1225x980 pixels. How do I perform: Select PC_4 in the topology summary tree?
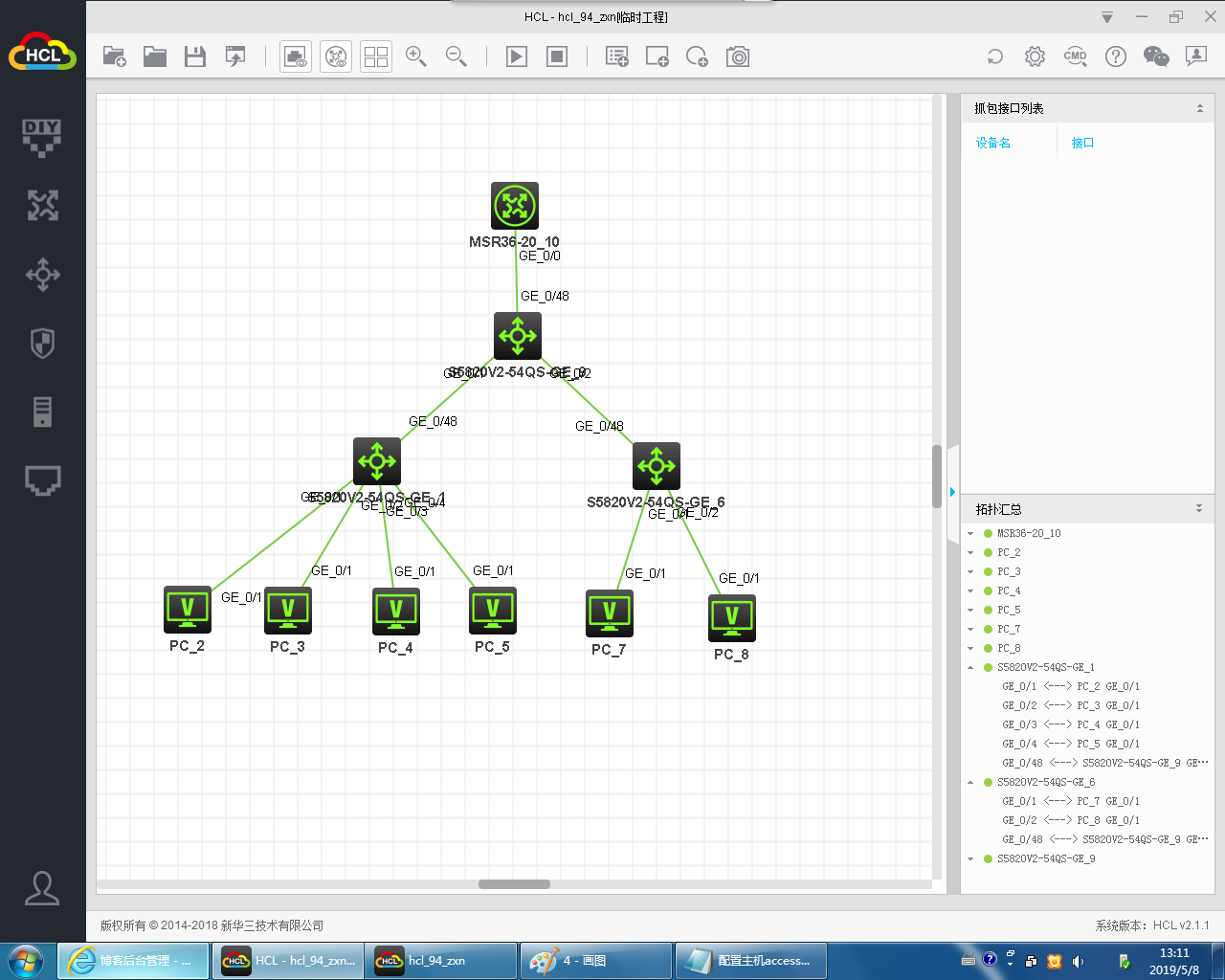(1009, 591)
